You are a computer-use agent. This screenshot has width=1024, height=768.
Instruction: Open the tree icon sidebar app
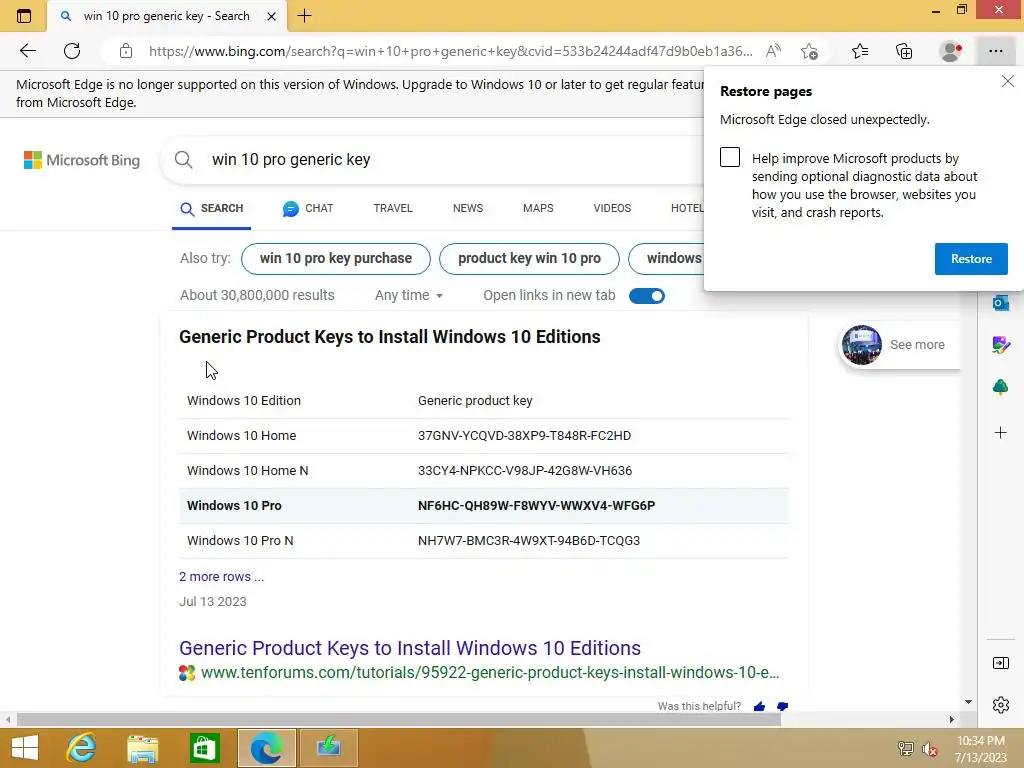tap(1000, 387)
